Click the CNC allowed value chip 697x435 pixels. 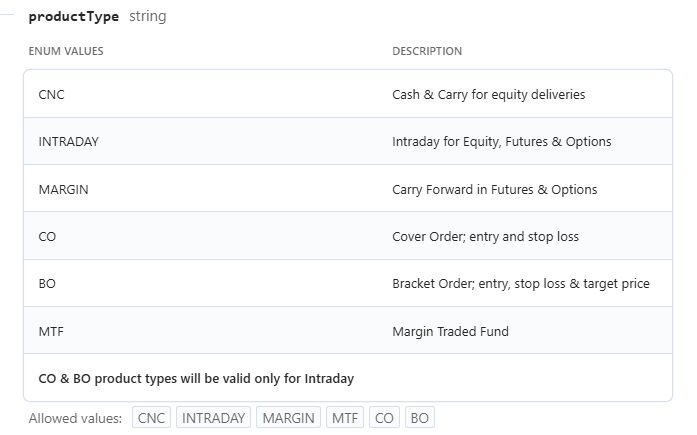click(x=151, y=418)
